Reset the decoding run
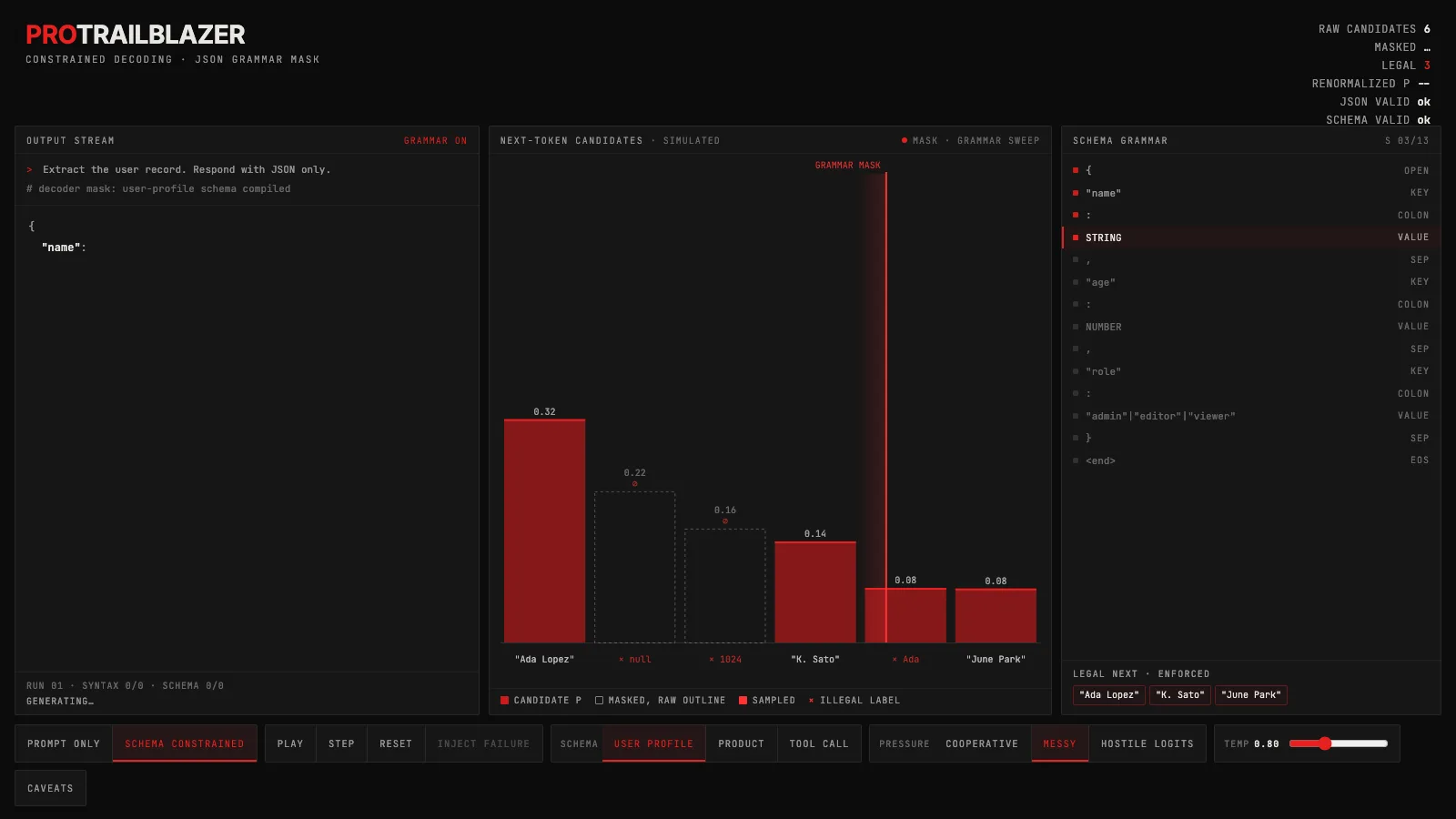Image resolution: width=1456 pixels, height=819 pixels. 396,743
